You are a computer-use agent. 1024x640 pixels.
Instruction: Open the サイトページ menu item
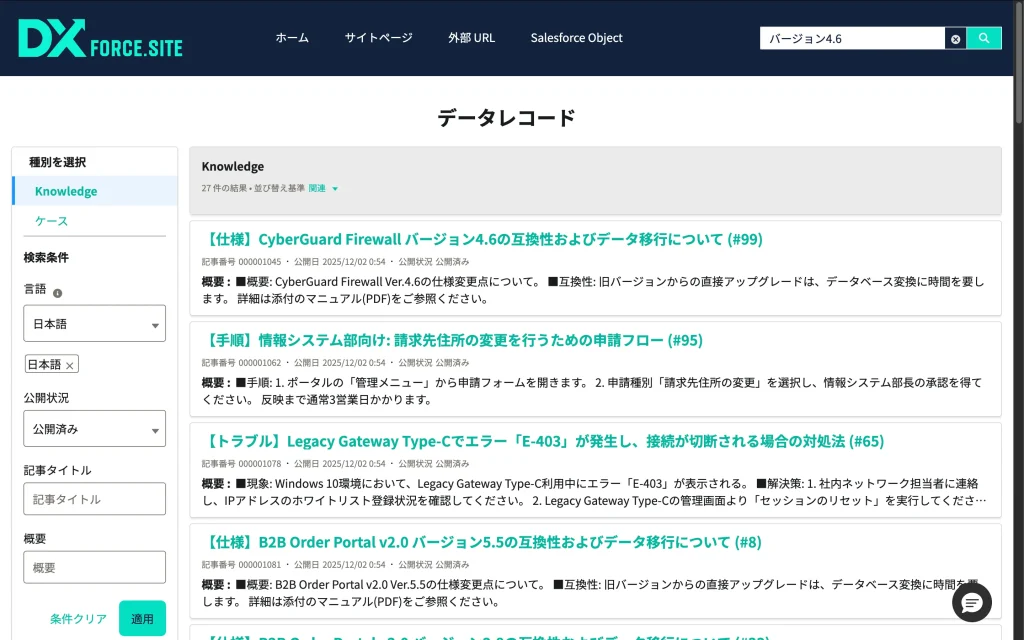click(x=378, y=38)
